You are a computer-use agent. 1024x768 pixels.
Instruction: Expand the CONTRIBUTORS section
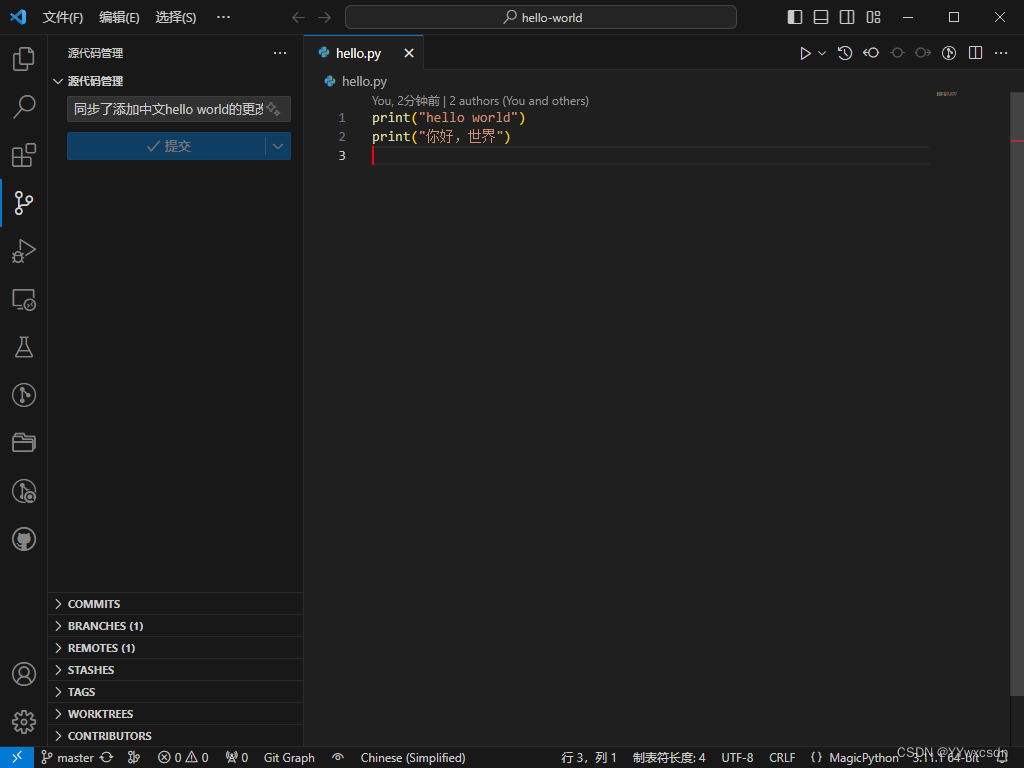[x=176, y=736]
